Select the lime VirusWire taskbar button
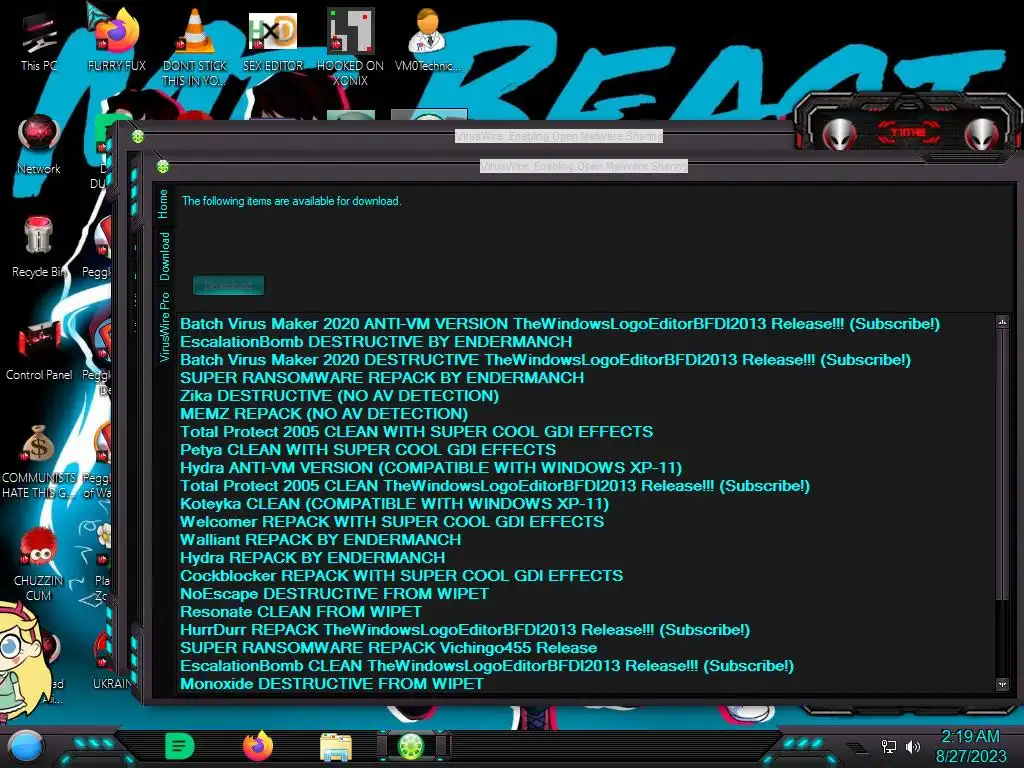This screenshot has width=1024, height=768. tap(412, 746)
